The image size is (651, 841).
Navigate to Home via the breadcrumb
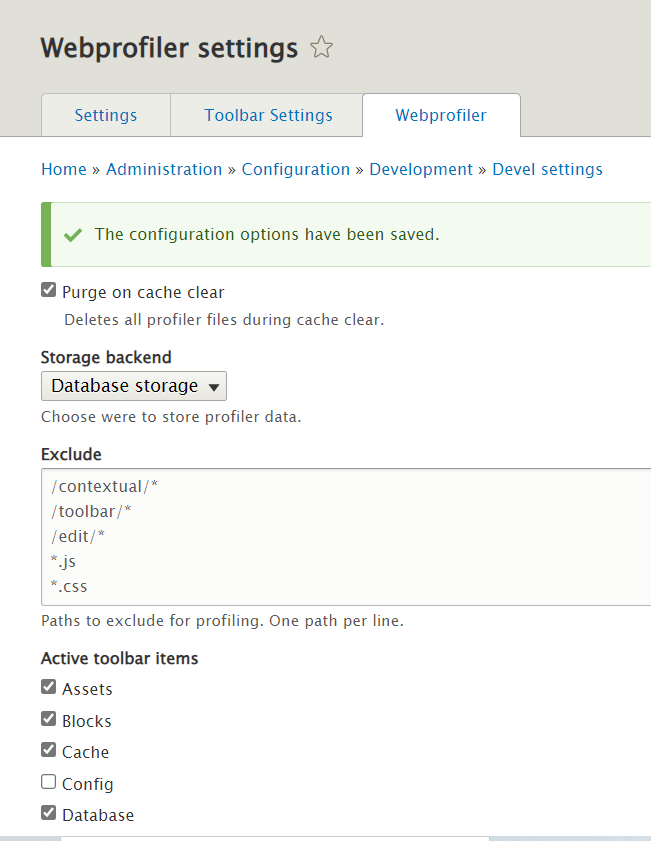point(63,169)
